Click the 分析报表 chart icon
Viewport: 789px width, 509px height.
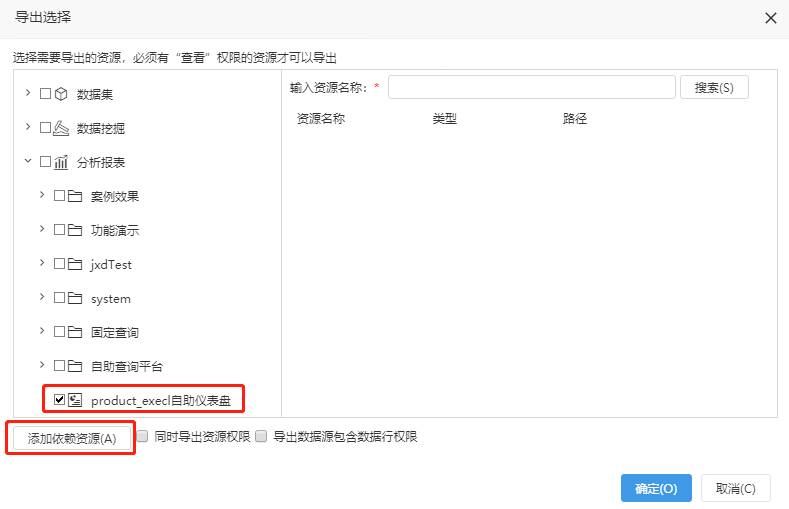pos(61,162)
